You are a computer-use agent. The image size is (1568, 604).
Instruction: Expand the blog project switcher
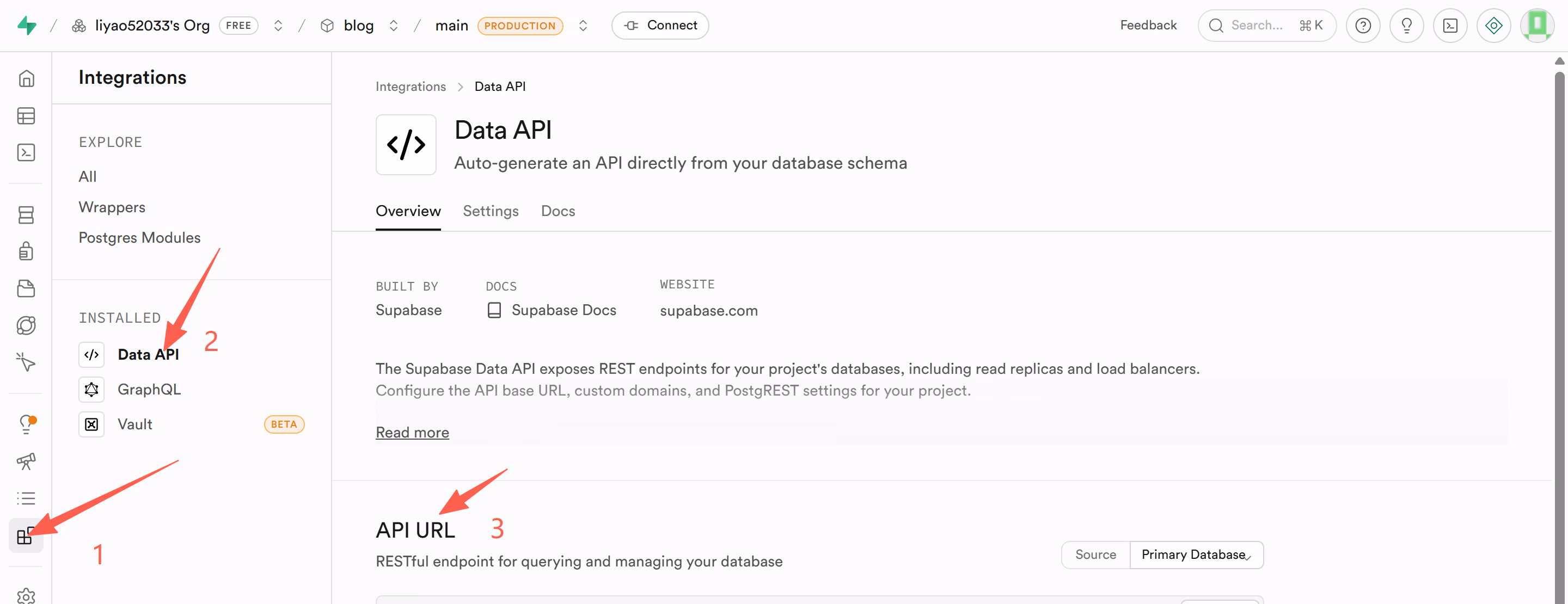click(x=393, y=26)
